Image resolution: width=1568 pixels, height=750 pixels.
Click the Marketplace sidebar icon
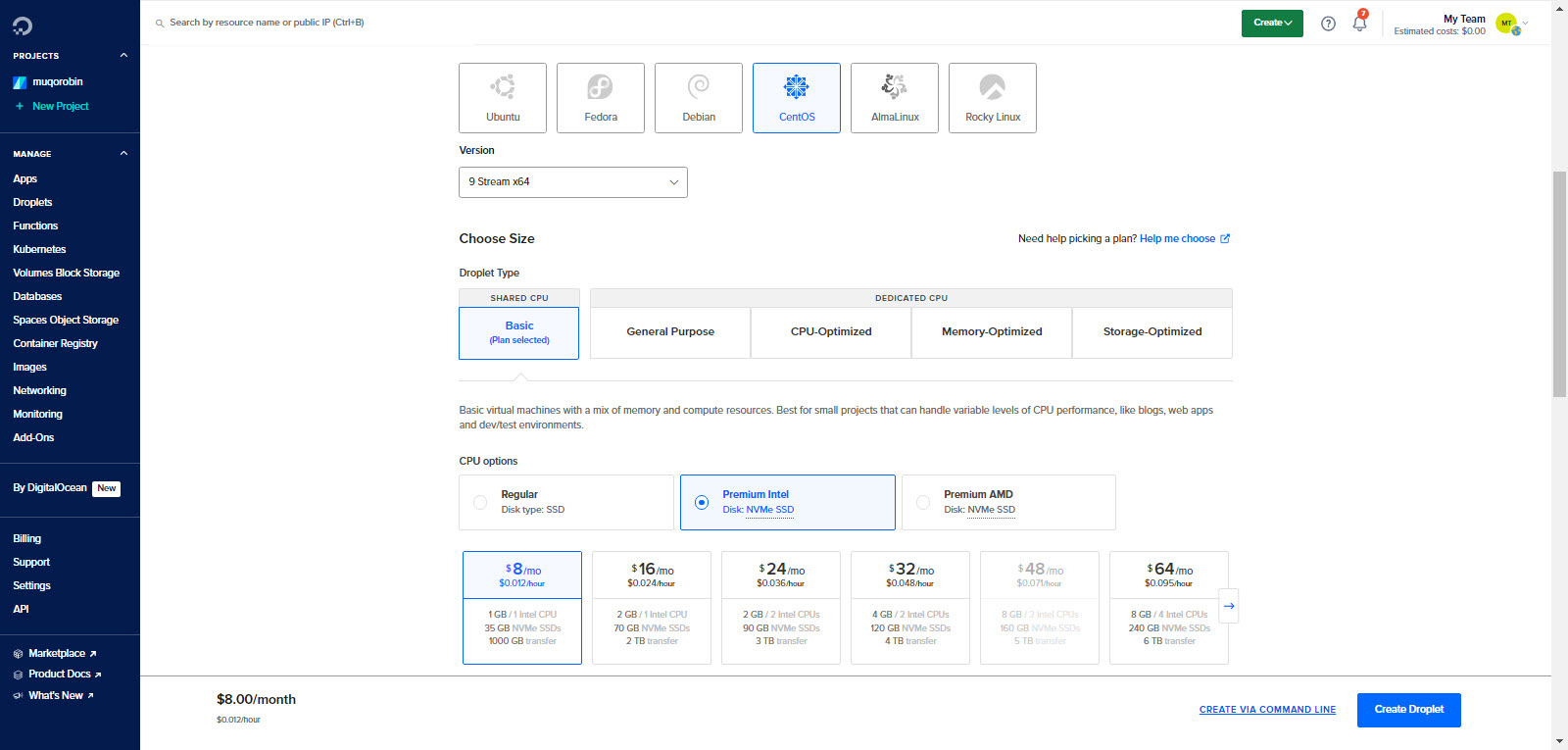(19, 654)
